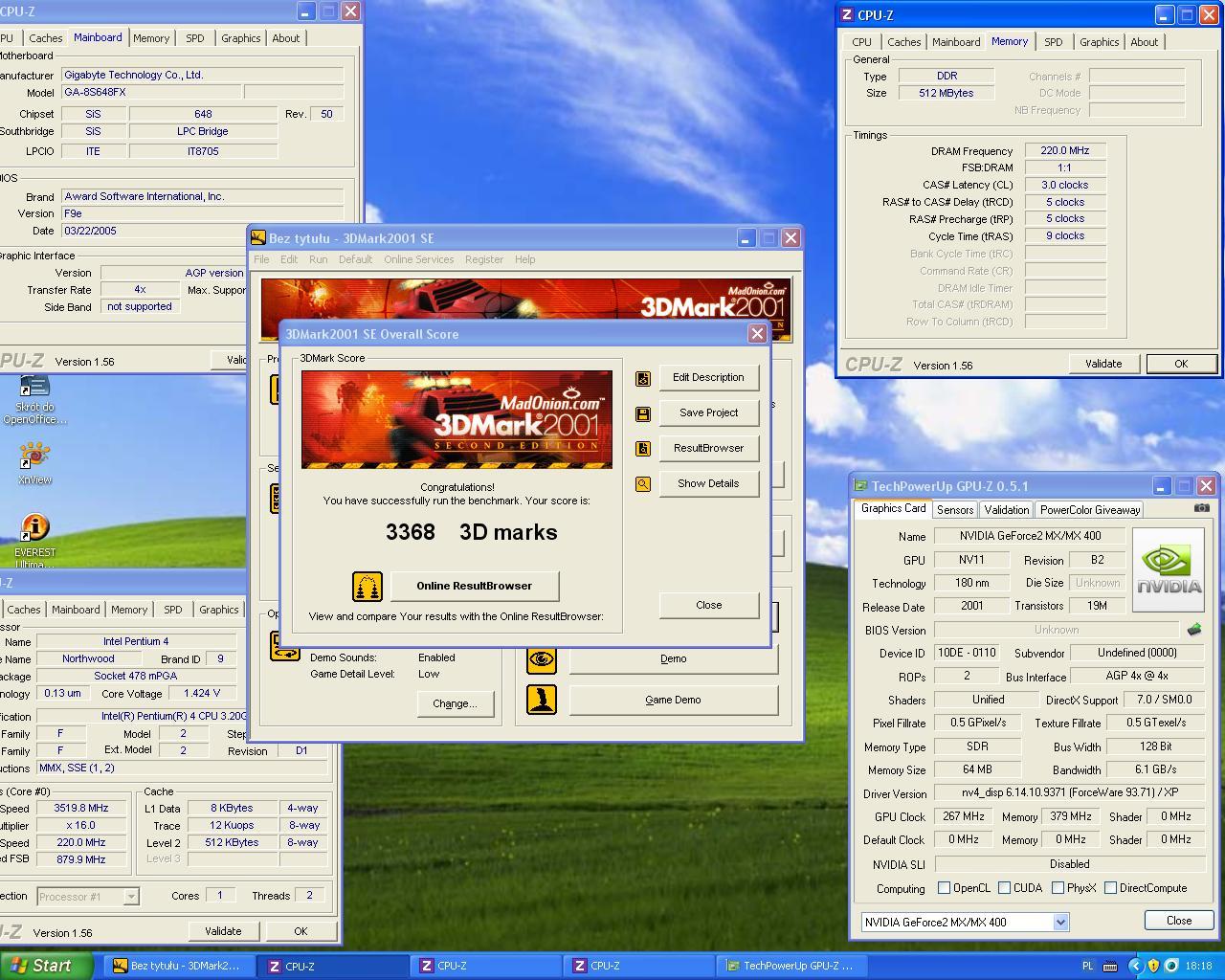
Task: Click the NVIDIA logo in GPU-Z
Action: coord(1168,569)
